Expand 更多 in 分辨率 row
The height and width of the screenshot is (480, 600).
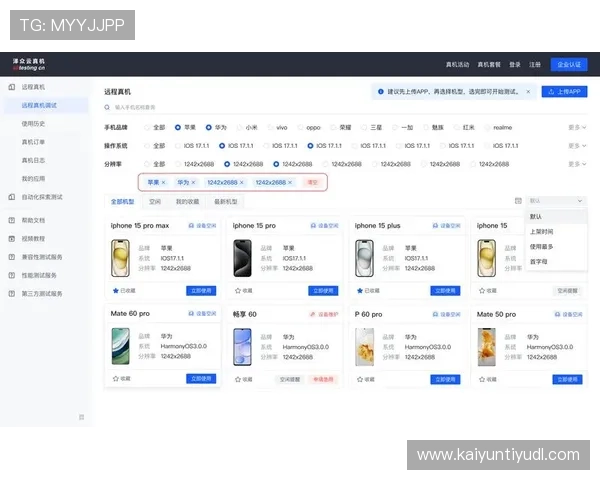click(577, 164)
